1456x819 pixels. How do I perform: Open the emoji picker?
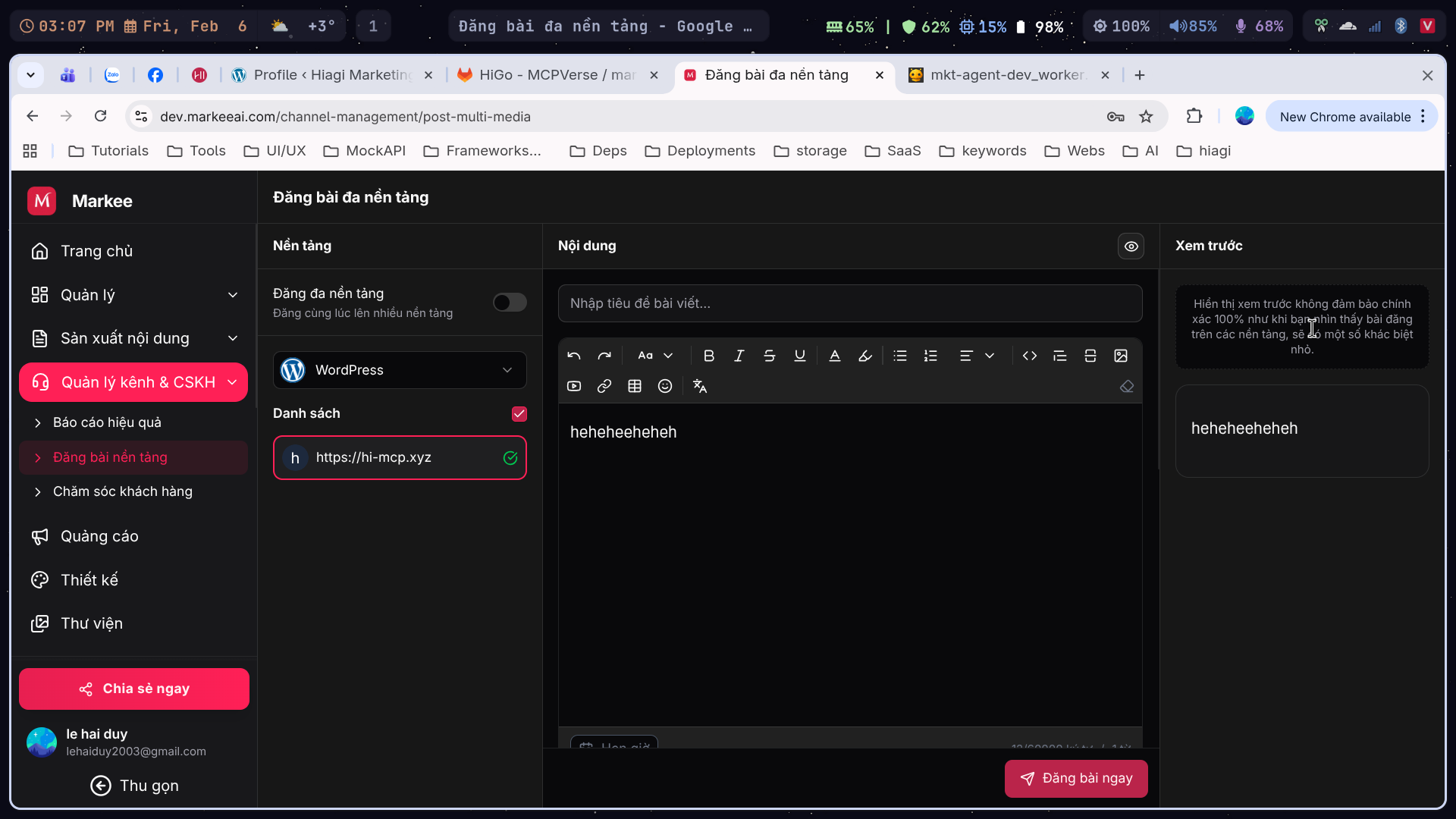pos(665,387)
